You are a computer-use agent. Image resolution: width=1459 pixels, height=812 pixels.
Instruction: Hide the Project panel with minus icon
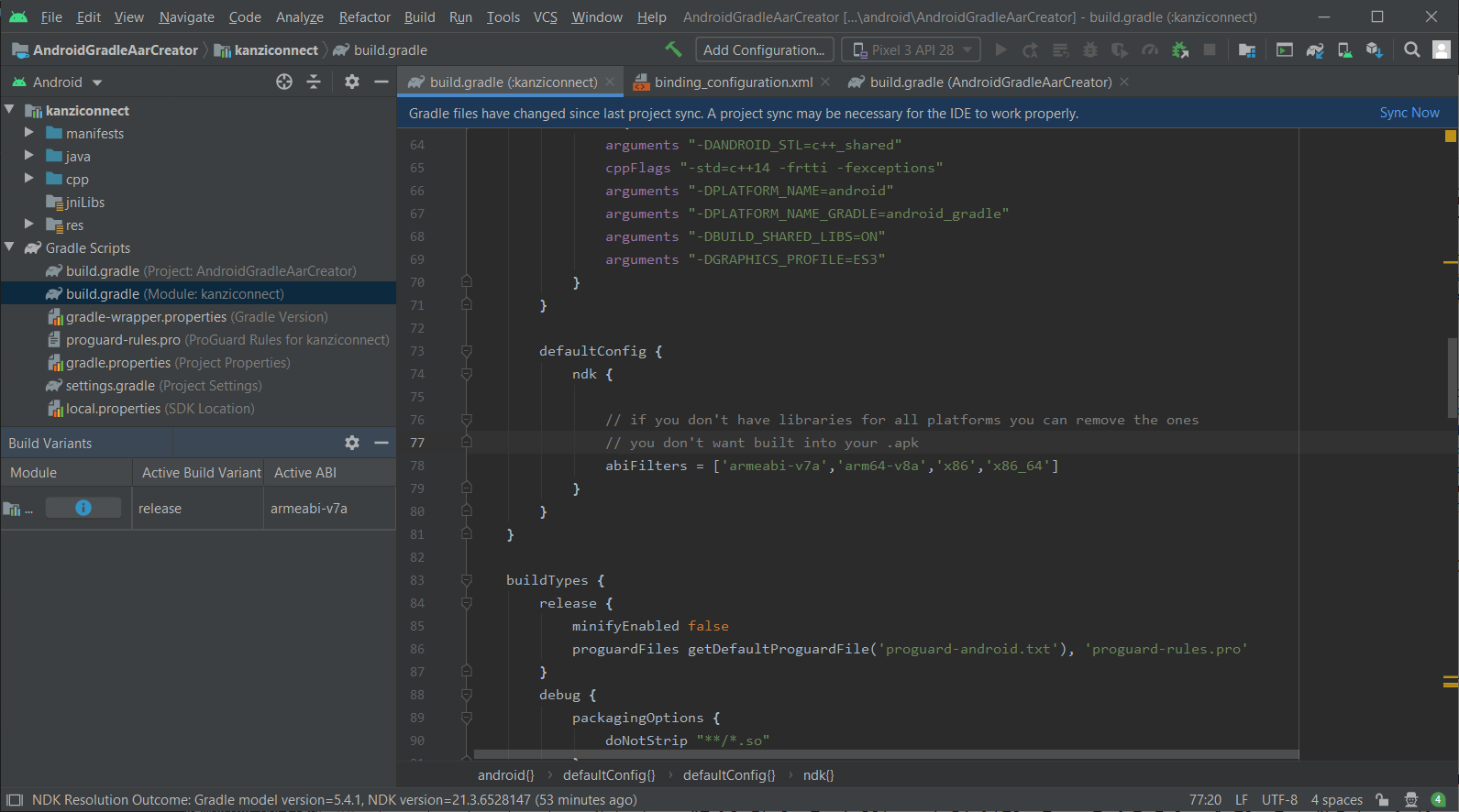pyautogui.click(x=381, y=82)
